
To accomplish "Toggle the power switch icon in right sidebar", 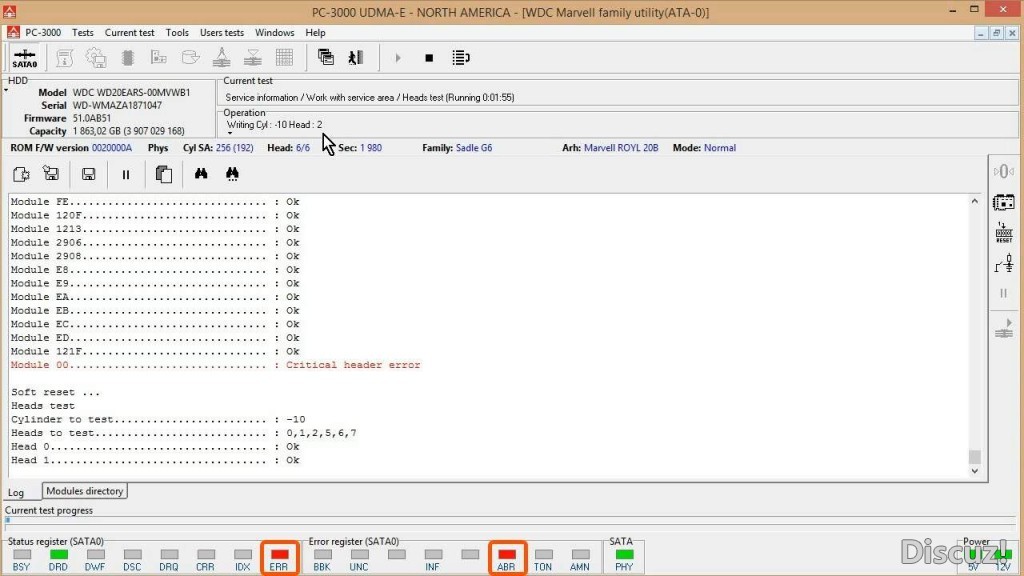I will pyautogui.click(x=1004, y=263).
